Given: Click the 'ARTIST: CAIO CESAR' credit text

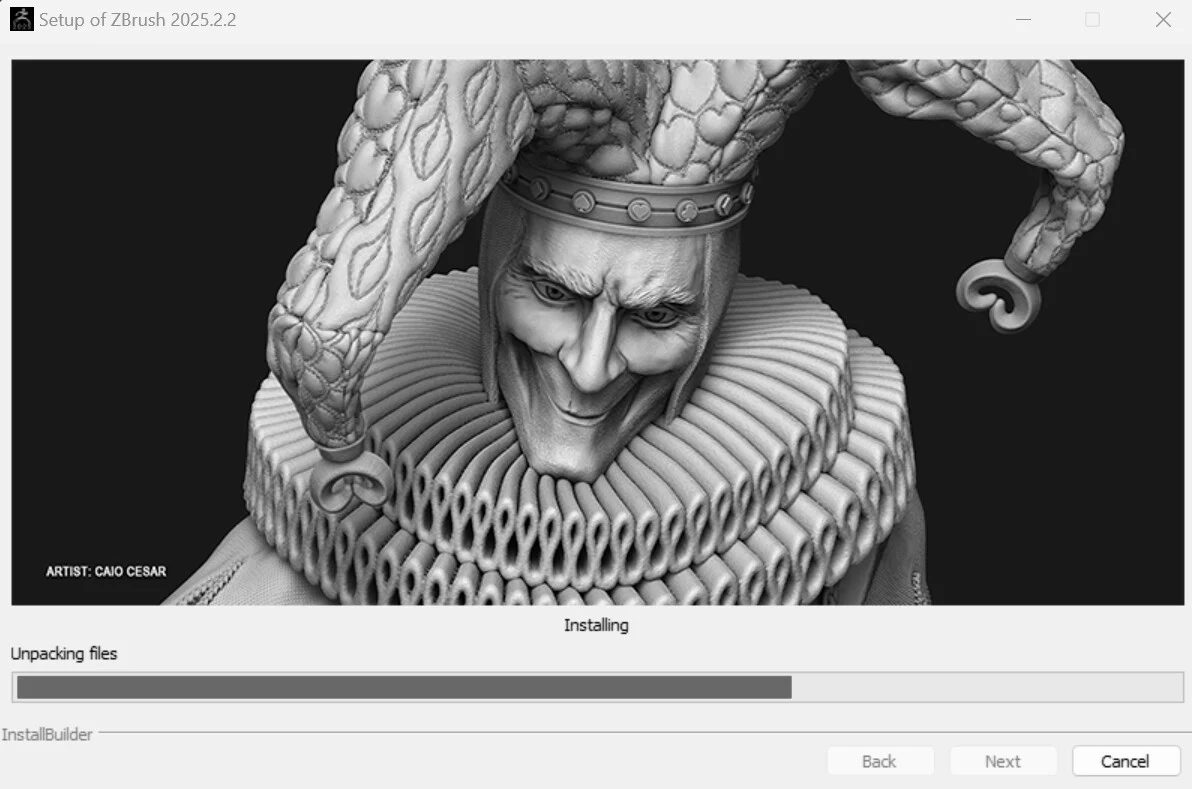Looking at the screenshot, I should 106,571.
